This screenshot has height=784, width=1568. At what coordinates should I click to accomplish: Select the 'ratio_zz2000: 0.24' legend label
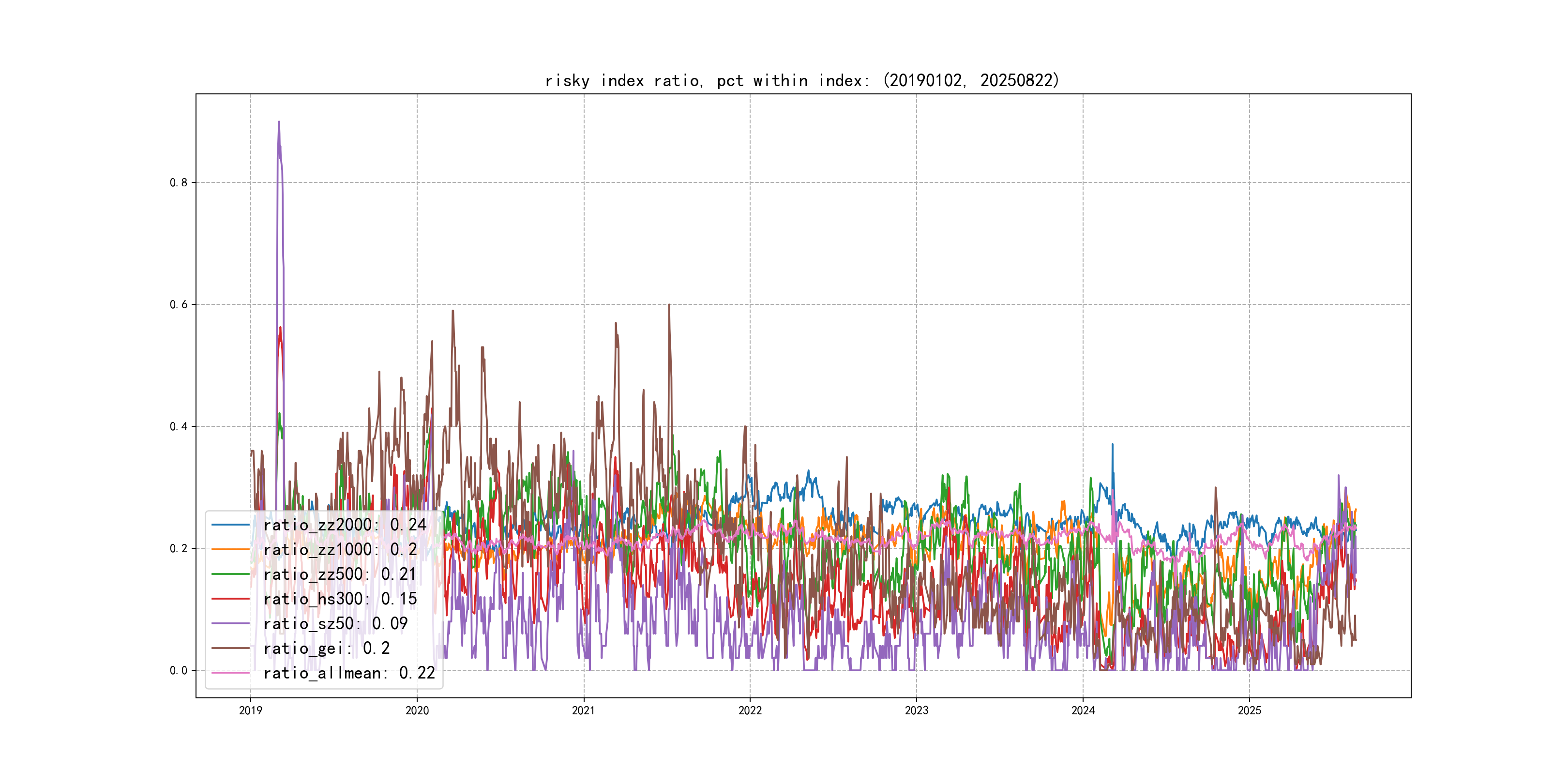pyautogui.click(x=345, y=525)
